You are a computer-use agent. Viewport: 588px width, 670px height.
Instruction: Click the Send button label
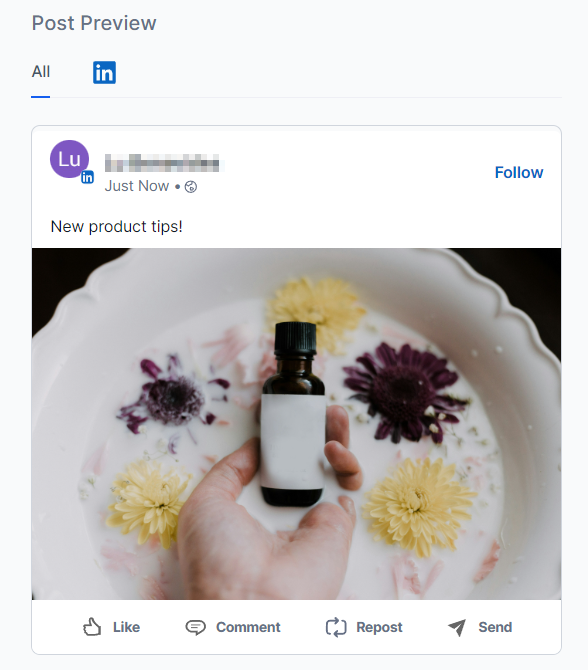point(495,627)
